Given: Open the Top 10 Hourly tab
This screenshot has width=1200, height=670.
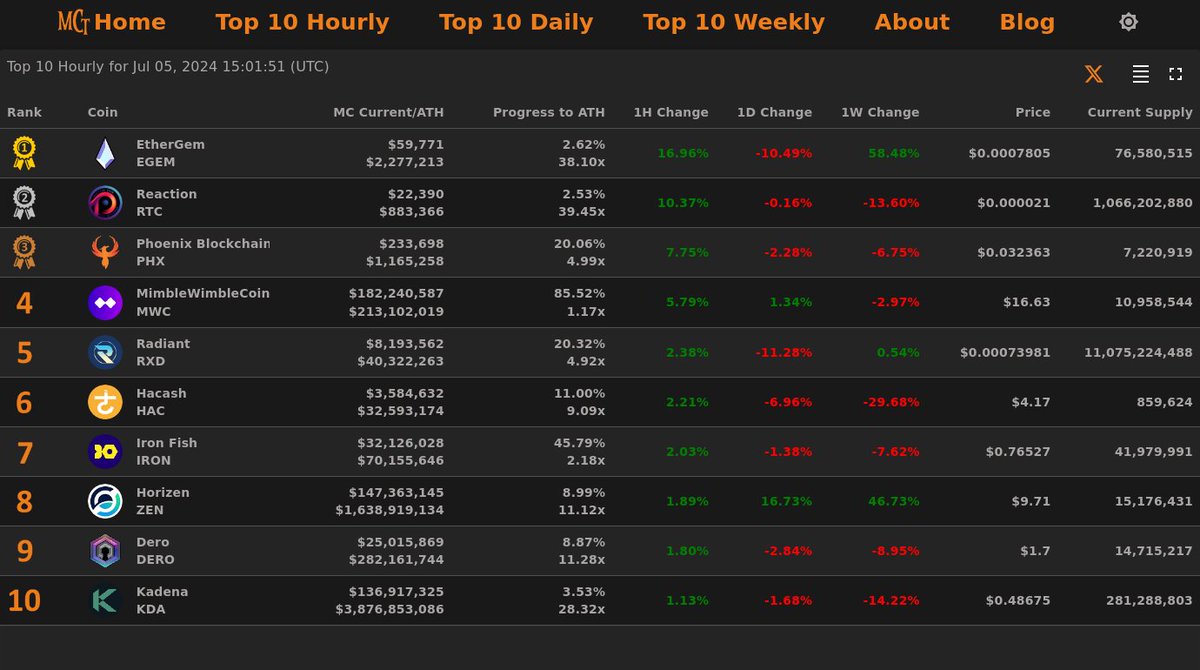Looking at the screenshot, I should [x=302, y=22].
